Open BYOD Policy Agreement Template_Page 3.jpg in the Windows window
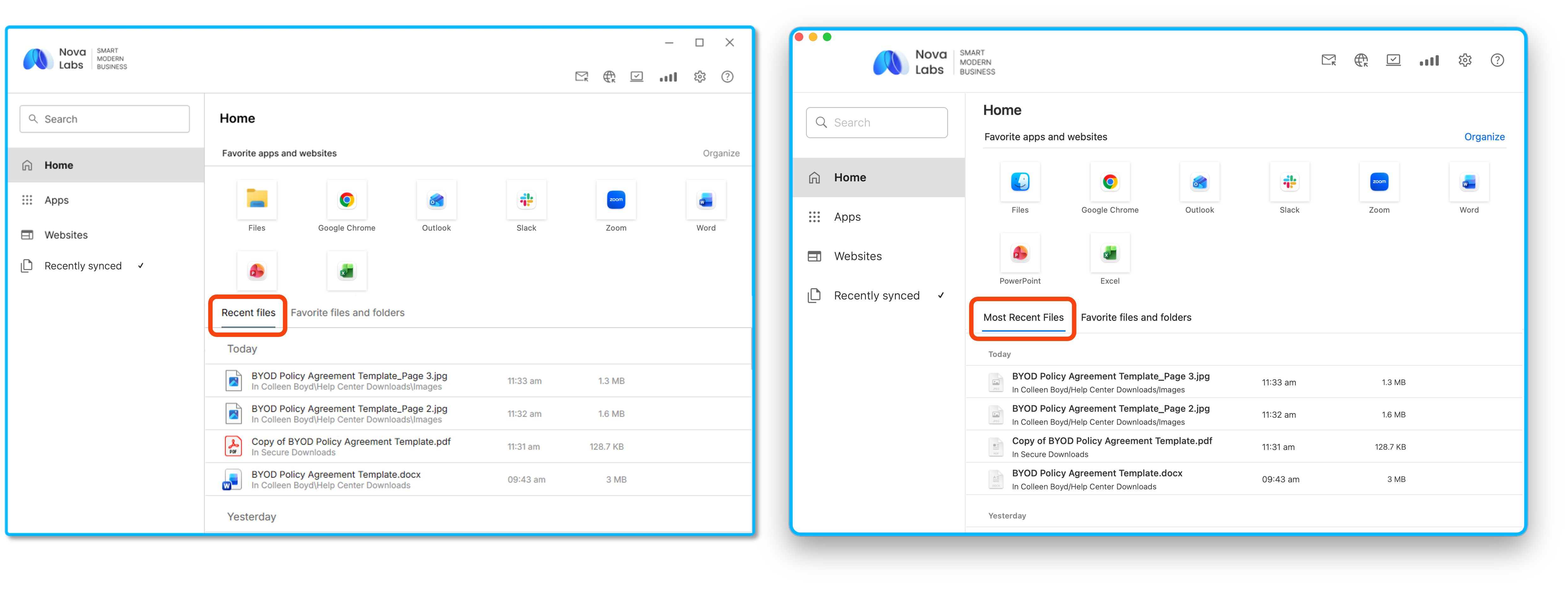The image size is (1568, 589). click(x=478, y=381)
